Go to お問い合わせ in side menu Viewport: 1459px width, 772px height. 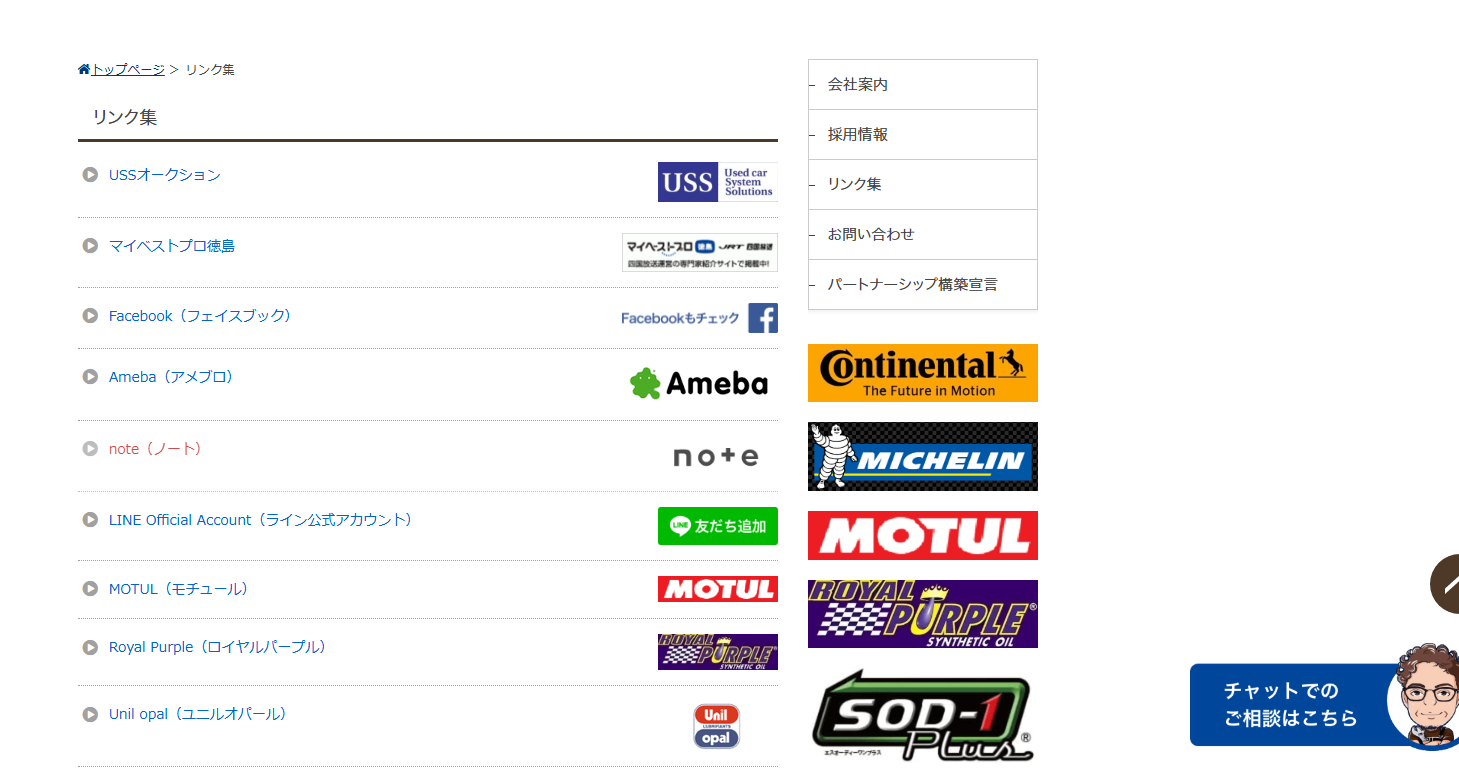click(x=871, y=235)
